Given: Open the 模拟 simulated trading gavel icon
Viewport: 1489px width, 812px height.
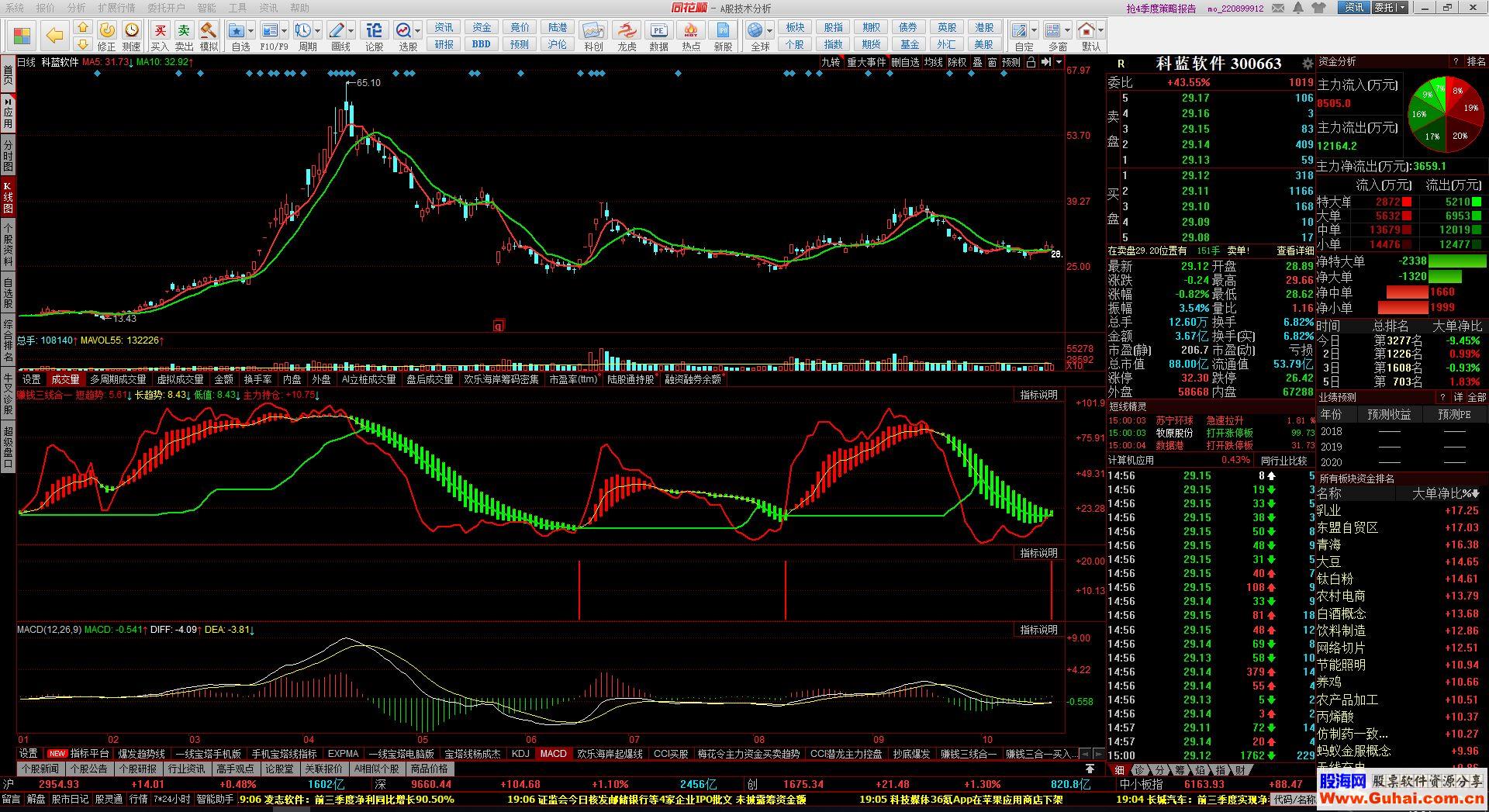Looking at the screenshot, I should (209, 30).
